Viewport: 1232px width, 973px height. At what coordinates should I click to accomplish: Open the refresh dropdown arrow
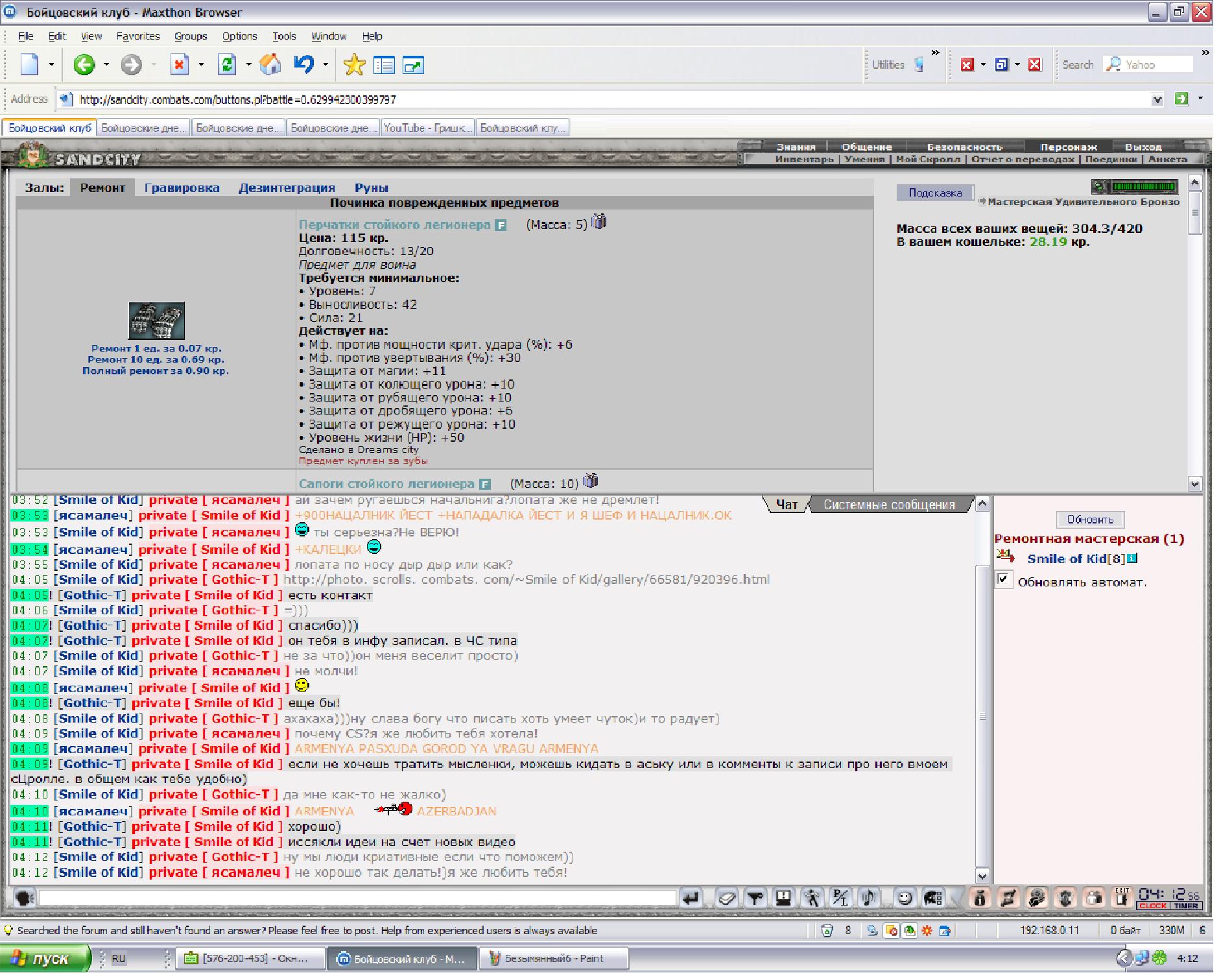tap(248, 65)
